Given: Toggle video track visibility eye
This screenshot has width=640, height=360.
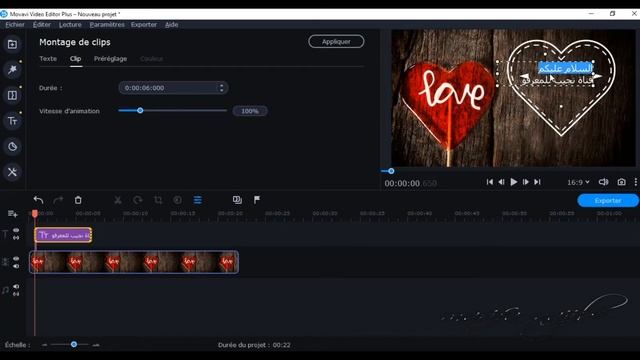Looking at the screenshot, I should coord(16,259).
